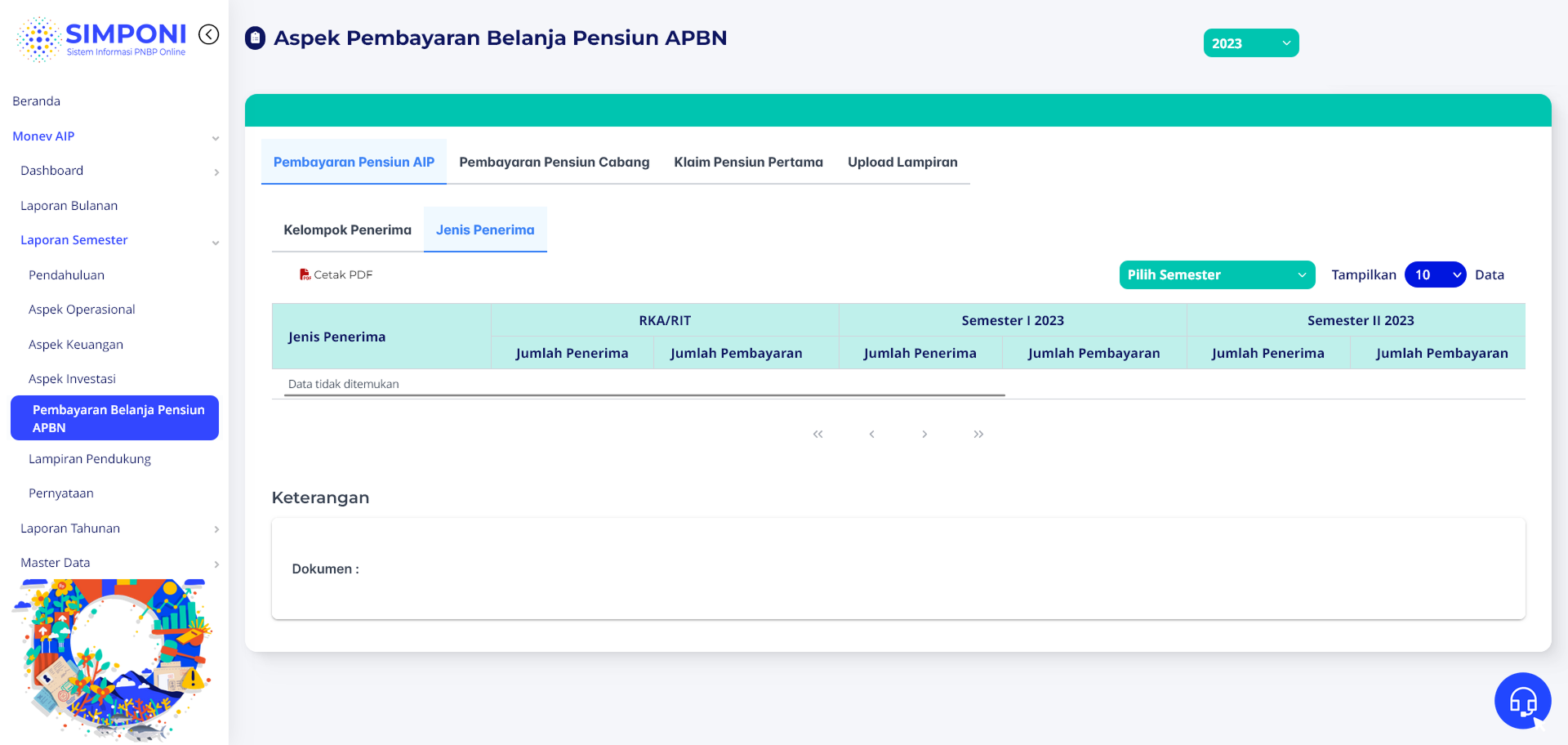Go to previous page of table
The height and width of the screenshot is (745, 1568).
click(x=871, y=434)
